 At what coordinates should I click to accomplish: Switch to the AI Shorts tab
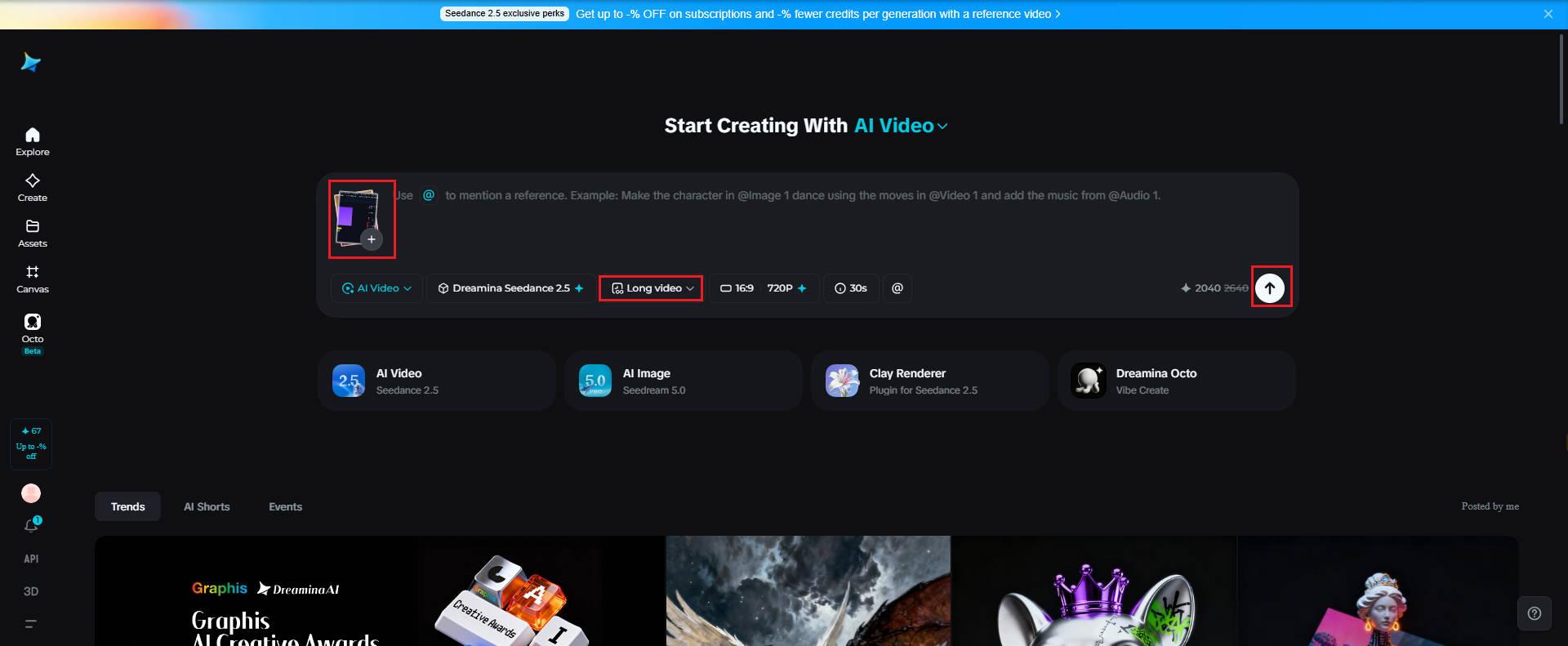tap(207, 506)
